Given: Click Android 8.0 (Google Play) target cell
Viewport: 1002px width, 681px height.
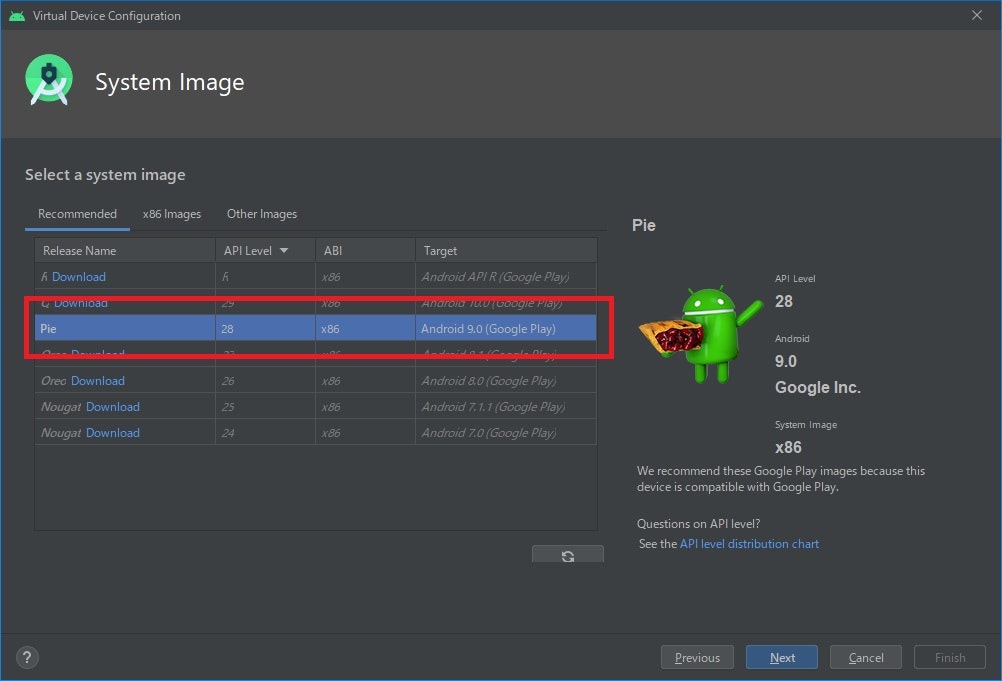Looking at the screenshot, I should [506, 381].
